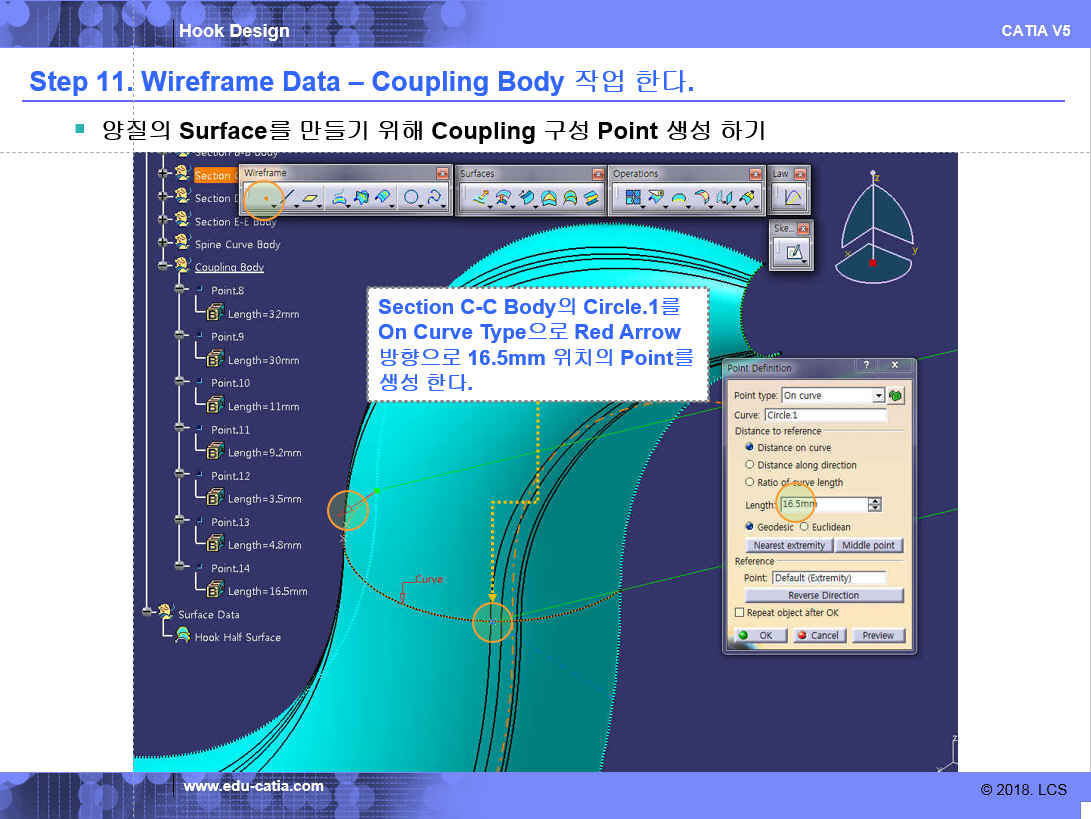Open the Law tool icon

[x=792, y=198]
